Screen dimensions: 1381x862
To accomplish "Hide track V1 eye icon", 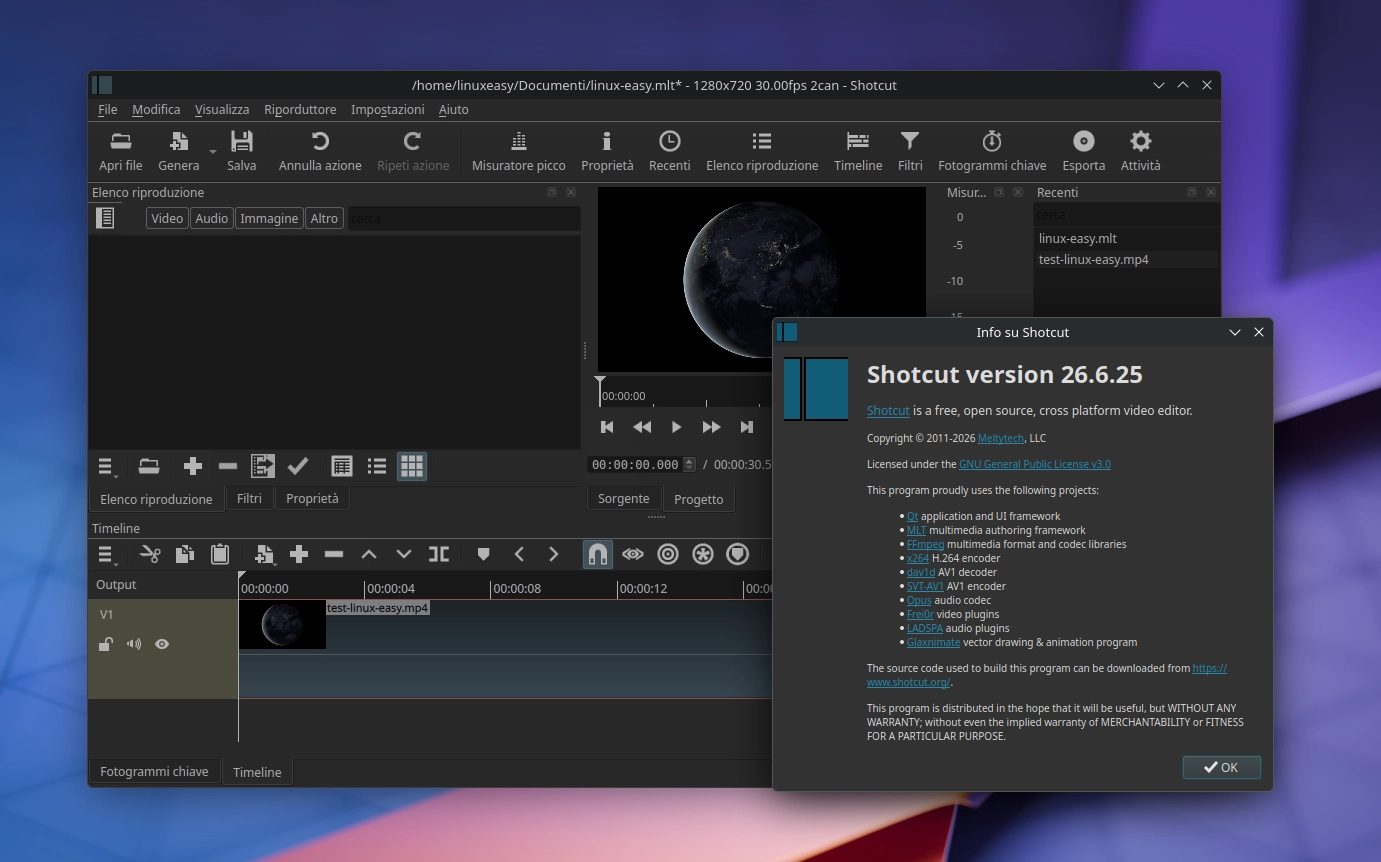I will 162,644.
